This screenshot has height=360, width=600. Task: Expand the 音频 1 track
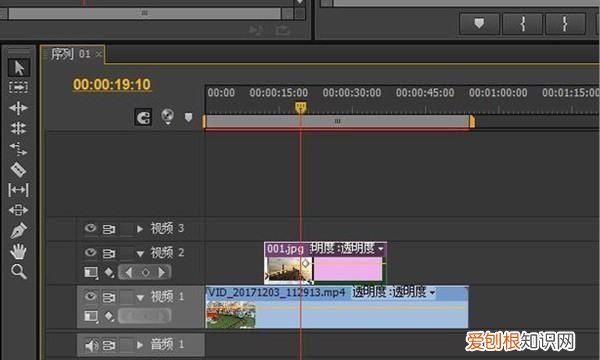pyautogui.click(x=140, y=345)
